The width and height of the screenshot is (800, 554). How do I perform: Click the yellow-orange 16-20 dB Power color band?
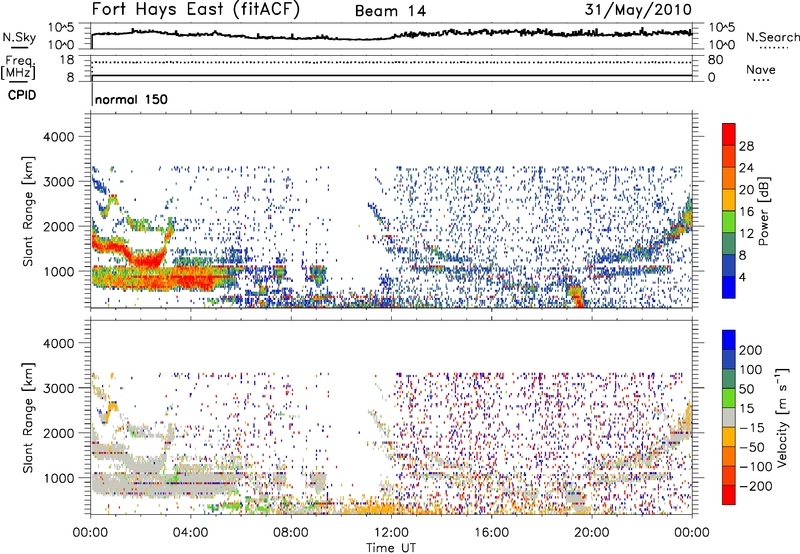click(729, 200)
